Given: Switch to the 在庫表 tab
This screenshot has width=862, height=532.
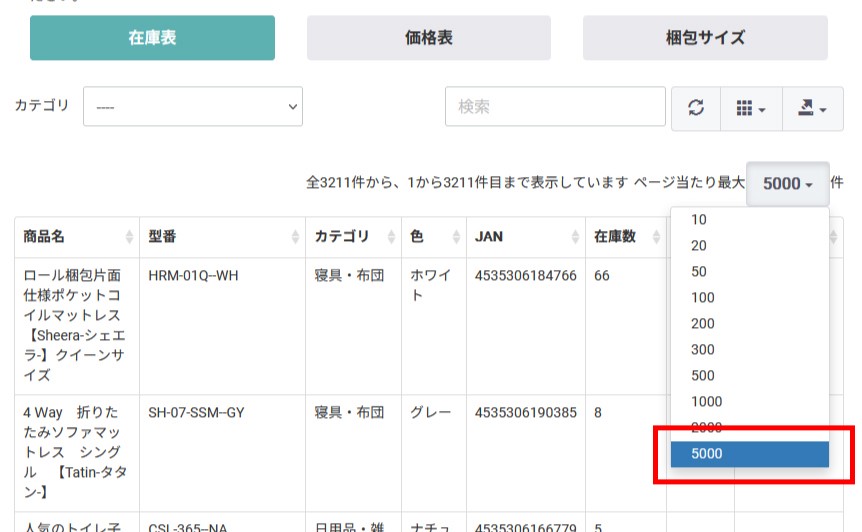Looking at the screenshot, I should click(x=152, y=38).
